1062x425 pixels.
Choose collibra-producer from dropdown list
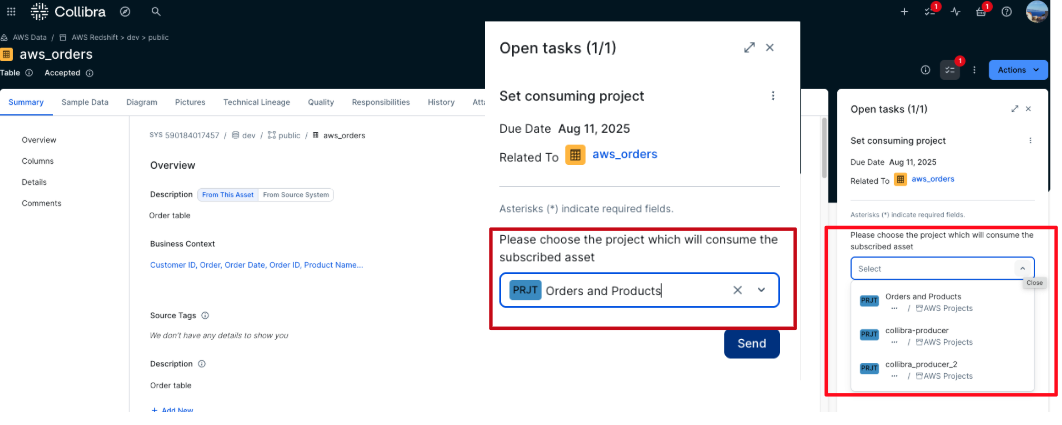[x=942, y=336]
